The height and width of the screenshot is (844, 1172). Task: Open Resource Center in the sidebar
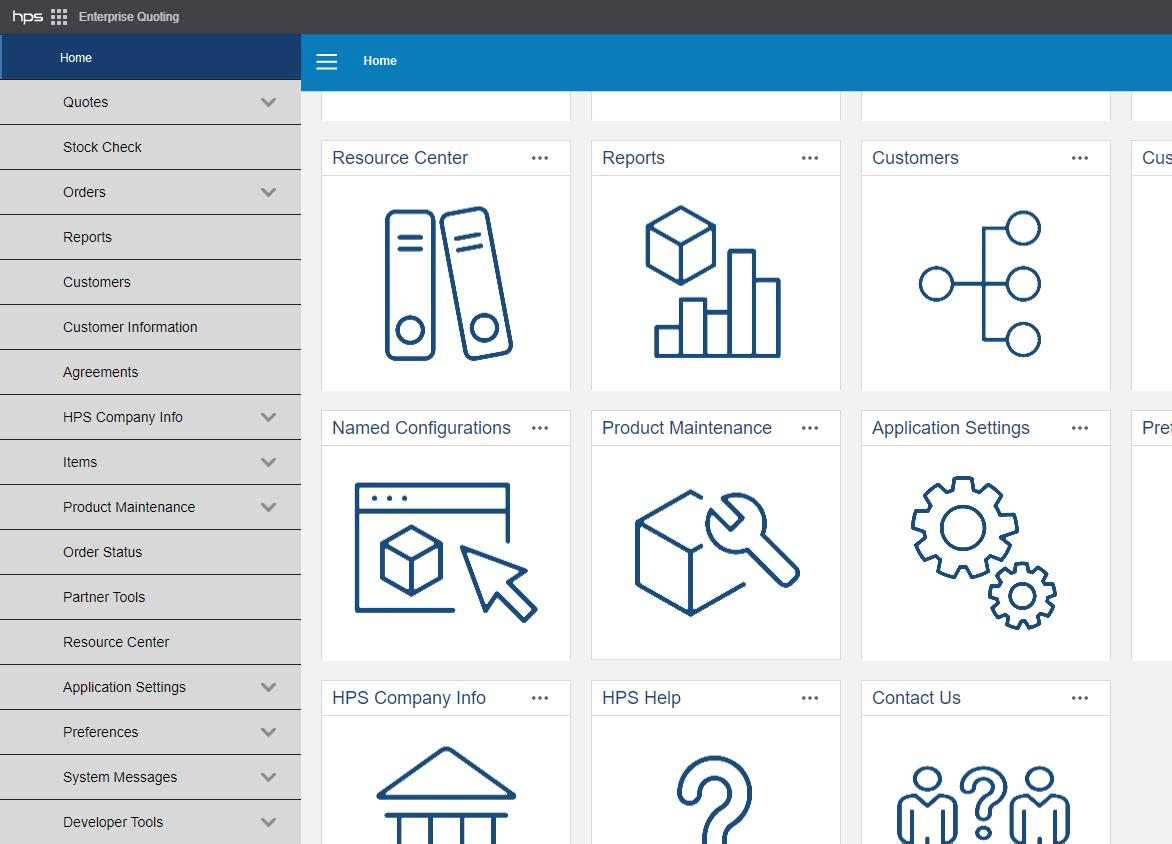tap(150, 641)
